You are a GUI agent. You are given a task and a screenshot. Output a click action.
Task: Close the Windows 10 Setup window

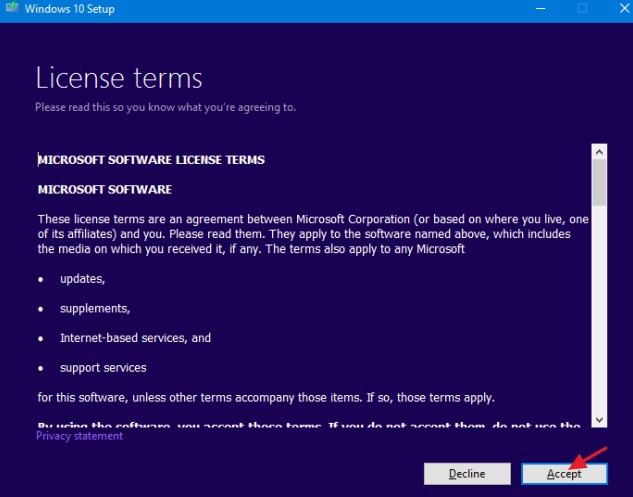coord(624,8)
